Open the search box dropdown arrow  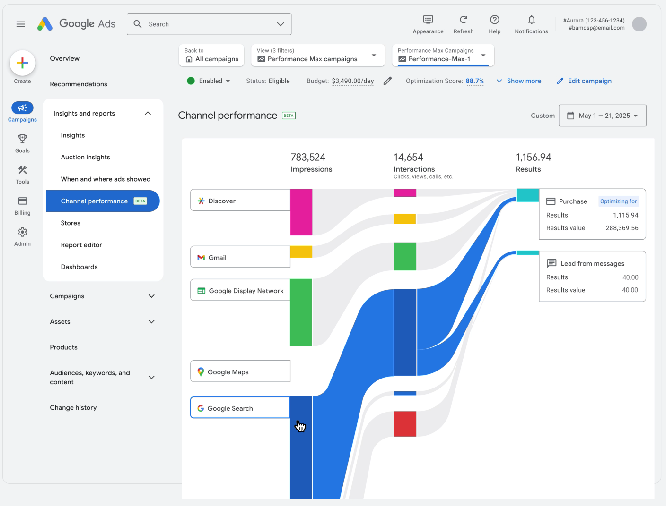coord(280,24)
